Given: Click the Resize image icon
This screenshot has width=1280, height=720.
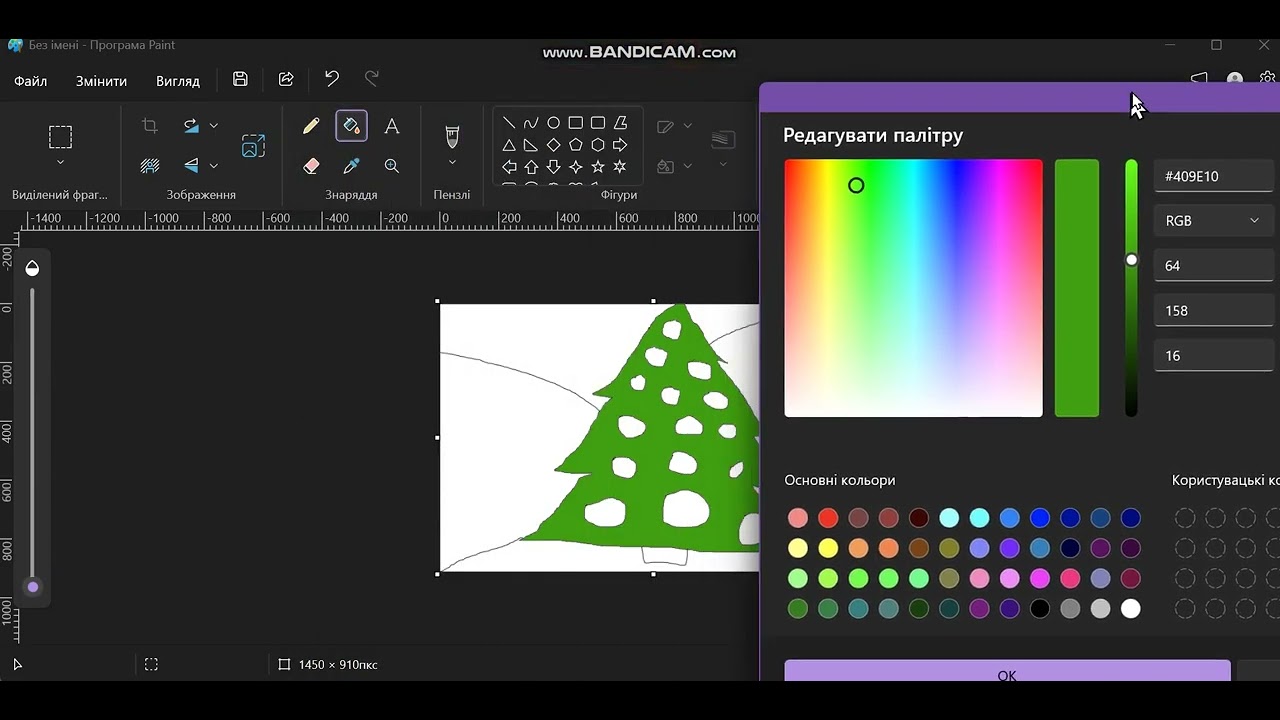Looking at the screenshot, I should 254,146.
